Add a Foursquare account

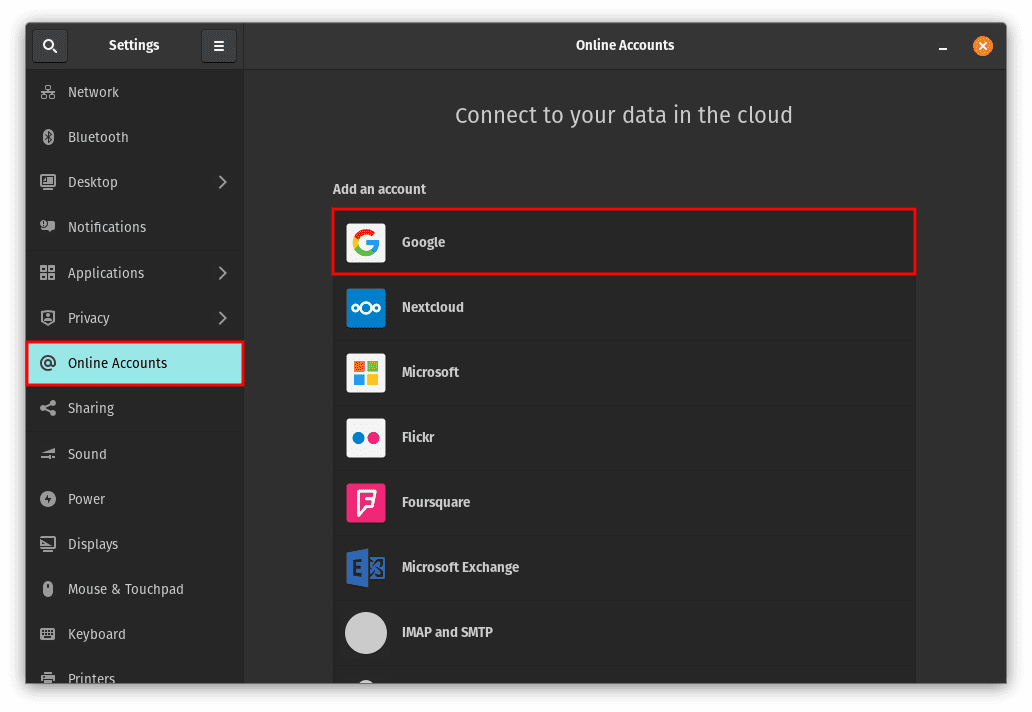(x=624, y=503)
